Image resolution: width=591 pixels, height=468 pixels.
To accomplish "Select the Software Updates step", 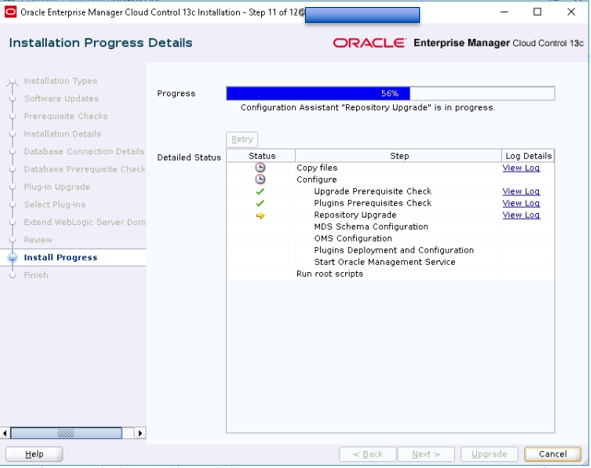I will pos(61,99).
